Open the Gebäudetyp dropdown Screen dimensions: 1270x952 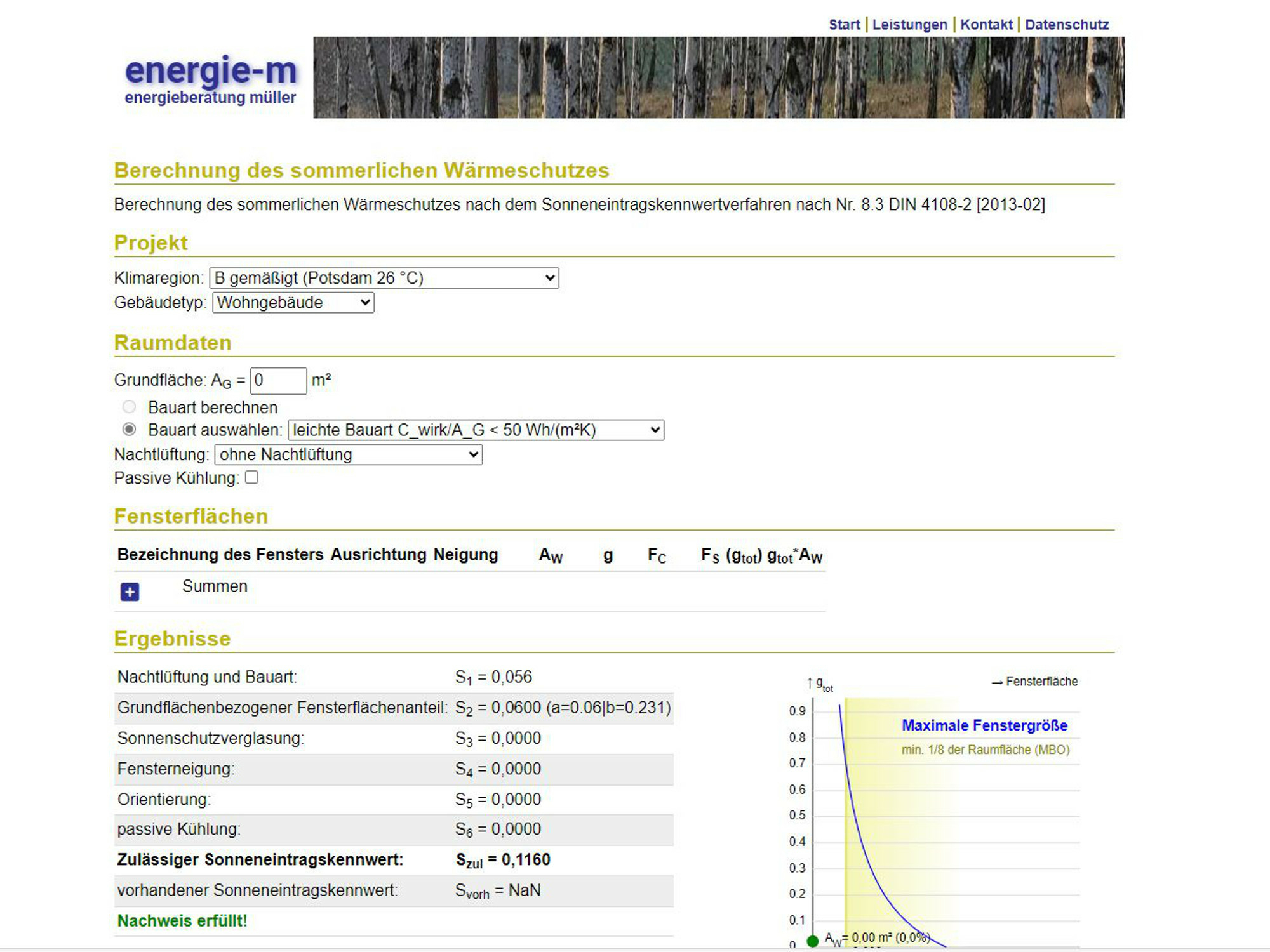tap(293, 303)
